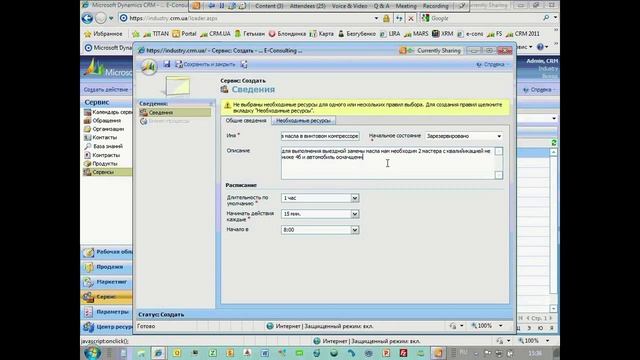Open the Сервис navigation section
The height and width of the screenshot is (360, 640).
pos(107,297)
